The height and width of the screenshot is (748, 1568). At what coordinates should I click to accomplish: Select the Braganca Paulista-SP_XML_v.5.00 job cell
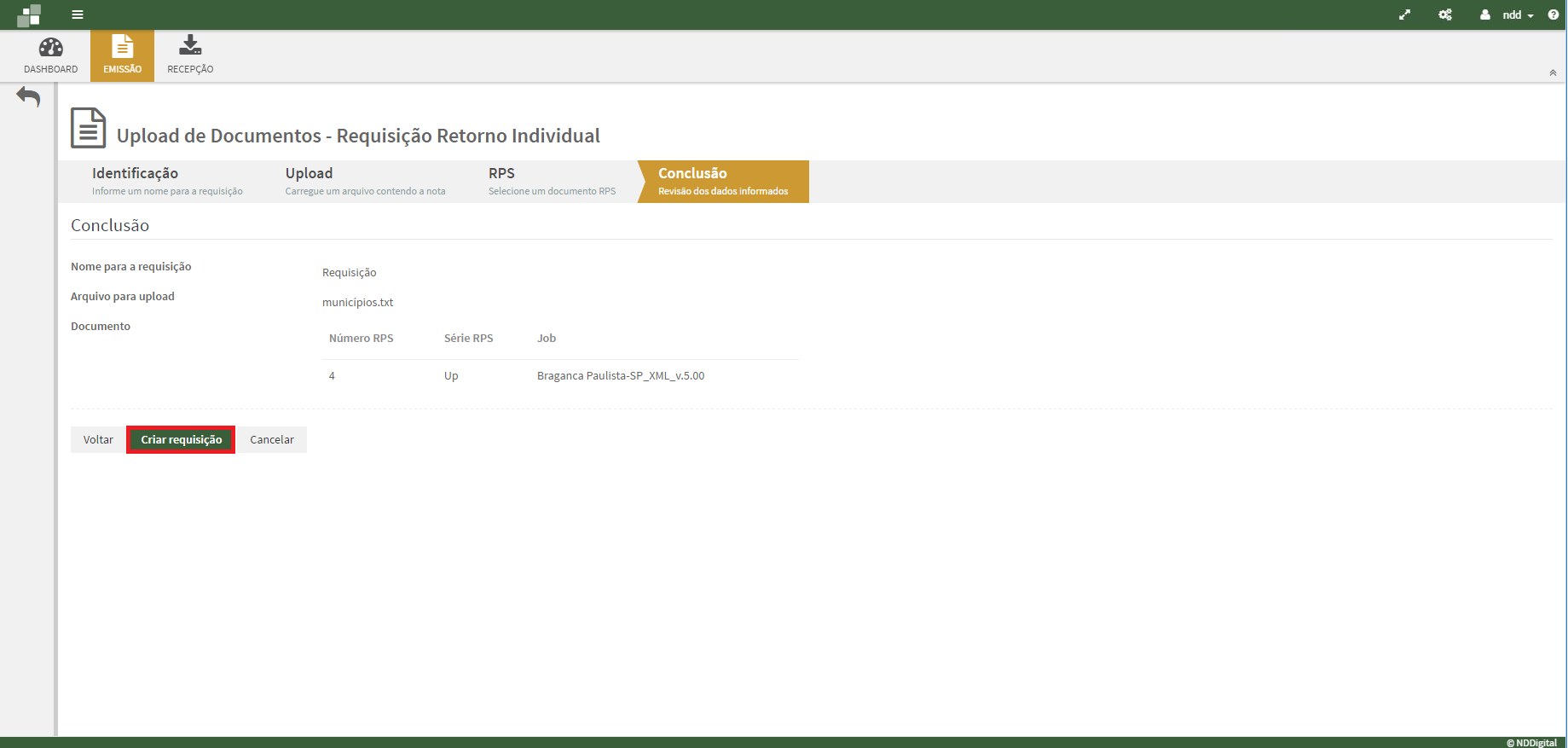621,375
